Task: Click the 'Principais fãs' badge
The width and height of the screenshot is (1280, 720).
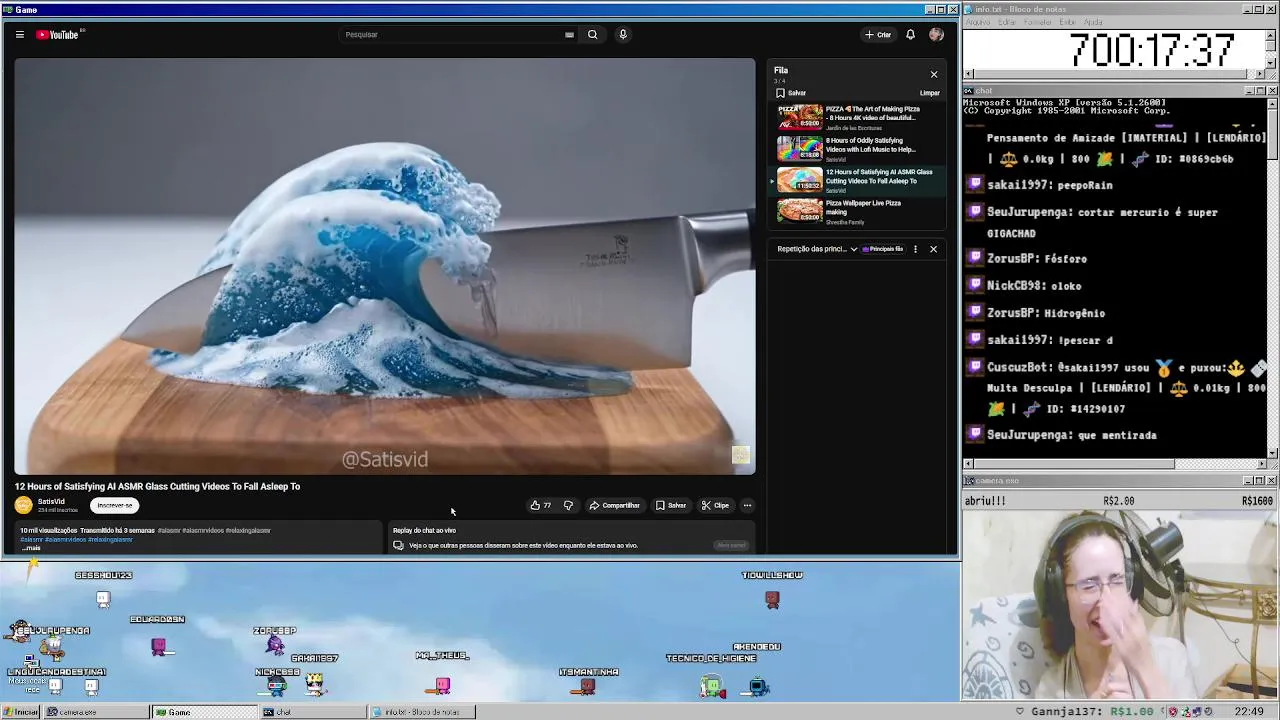Action: coord(884,249)
